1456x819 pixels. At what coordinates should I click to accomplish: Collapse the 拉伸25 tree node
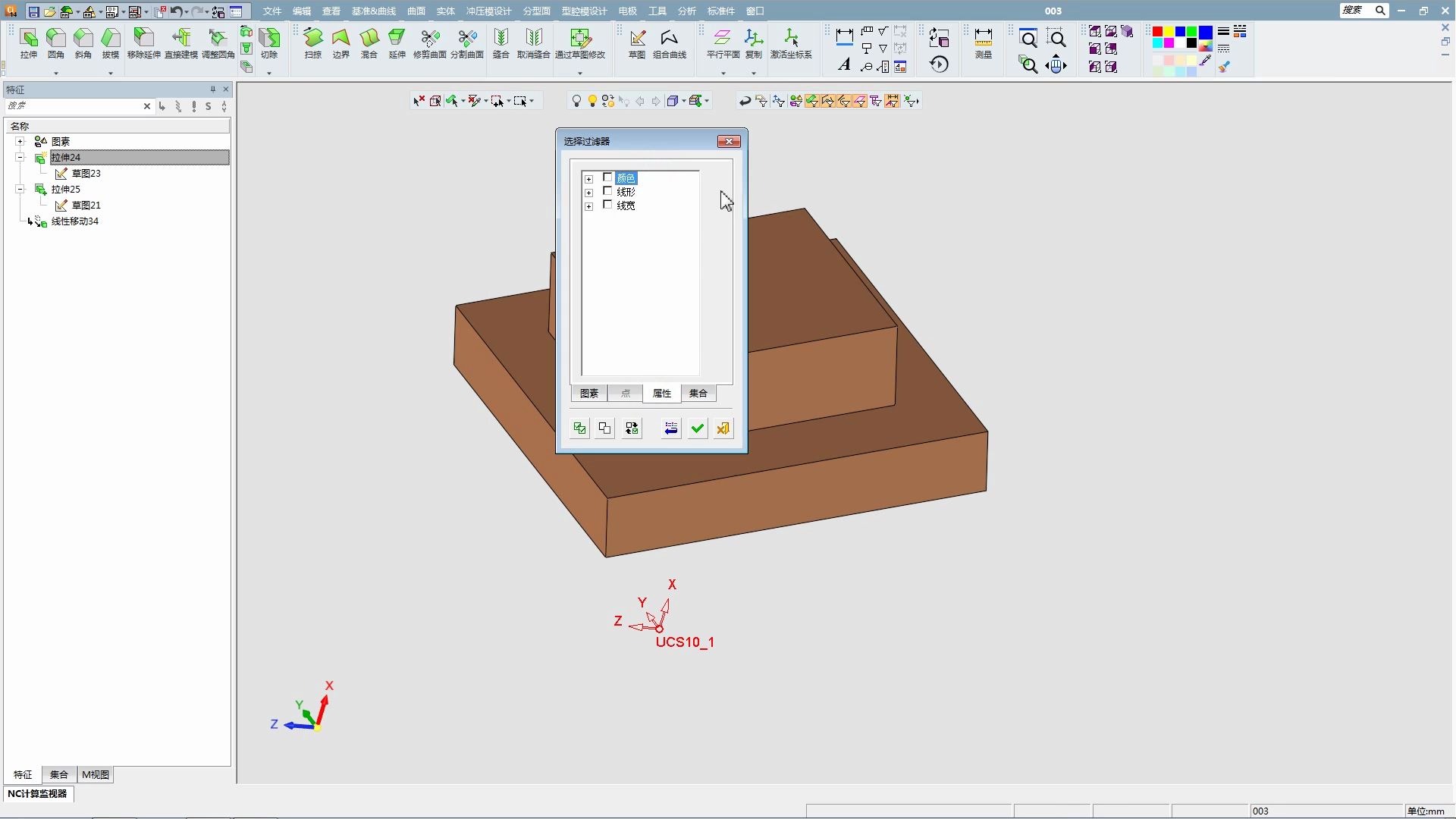coord(20,189)
